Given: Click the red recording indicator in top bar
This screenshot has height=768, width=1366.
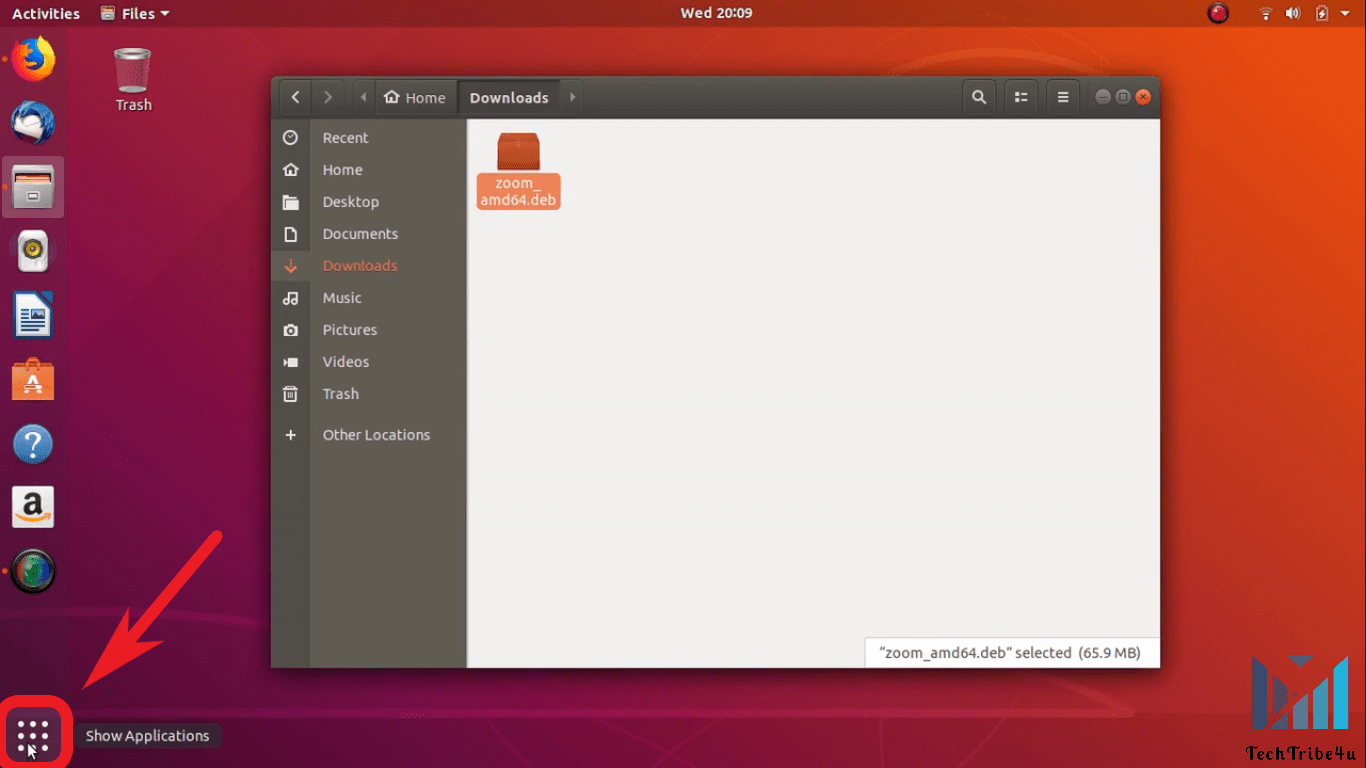Looking at the screenshot, I should pos(1217,13).
